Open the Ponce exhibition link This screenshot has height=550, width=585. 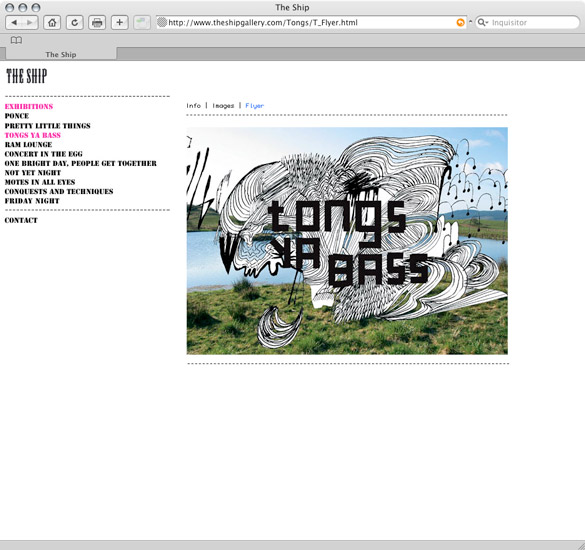tap(17, 116)
